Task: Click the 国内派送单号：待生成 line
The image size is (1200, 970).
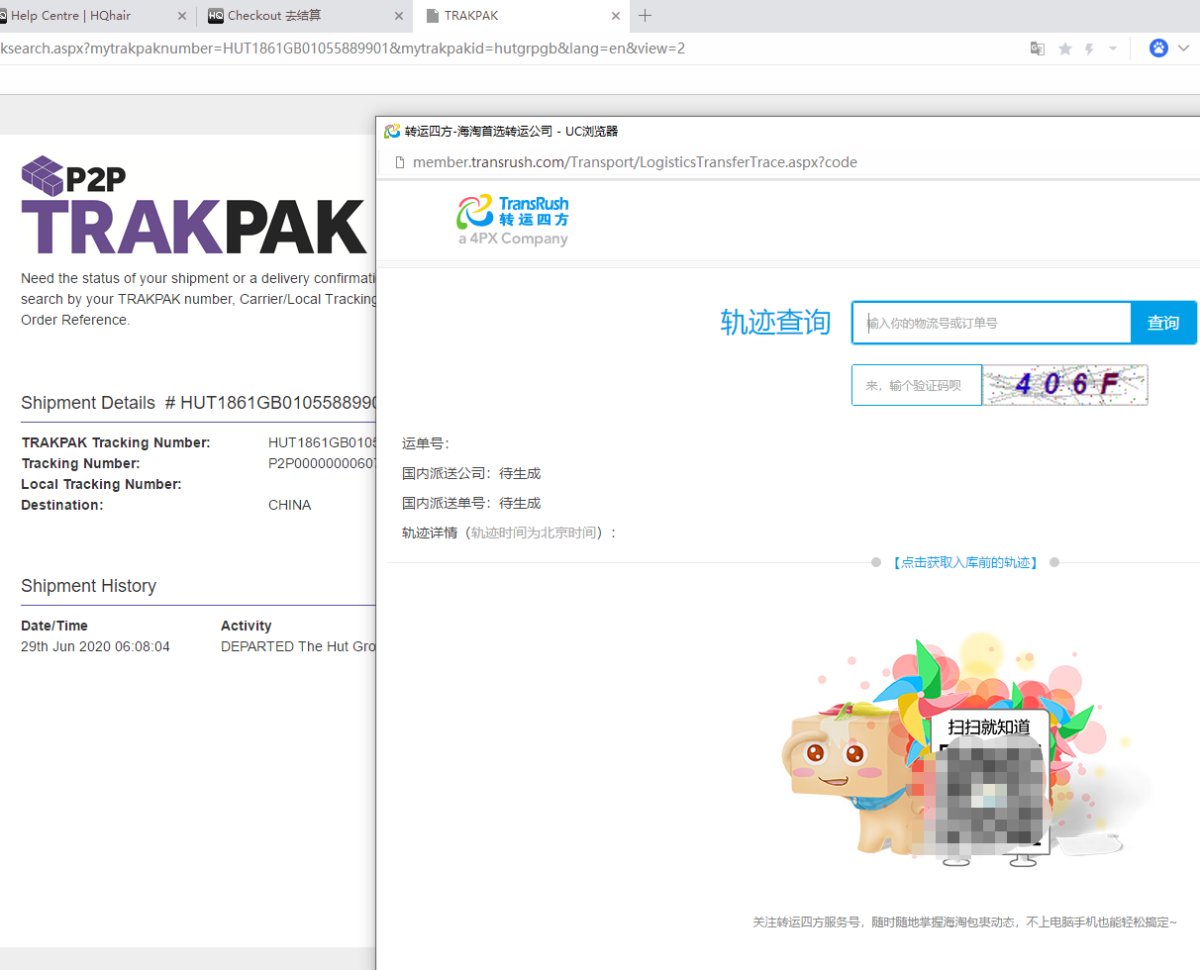Action: (471, 503)
